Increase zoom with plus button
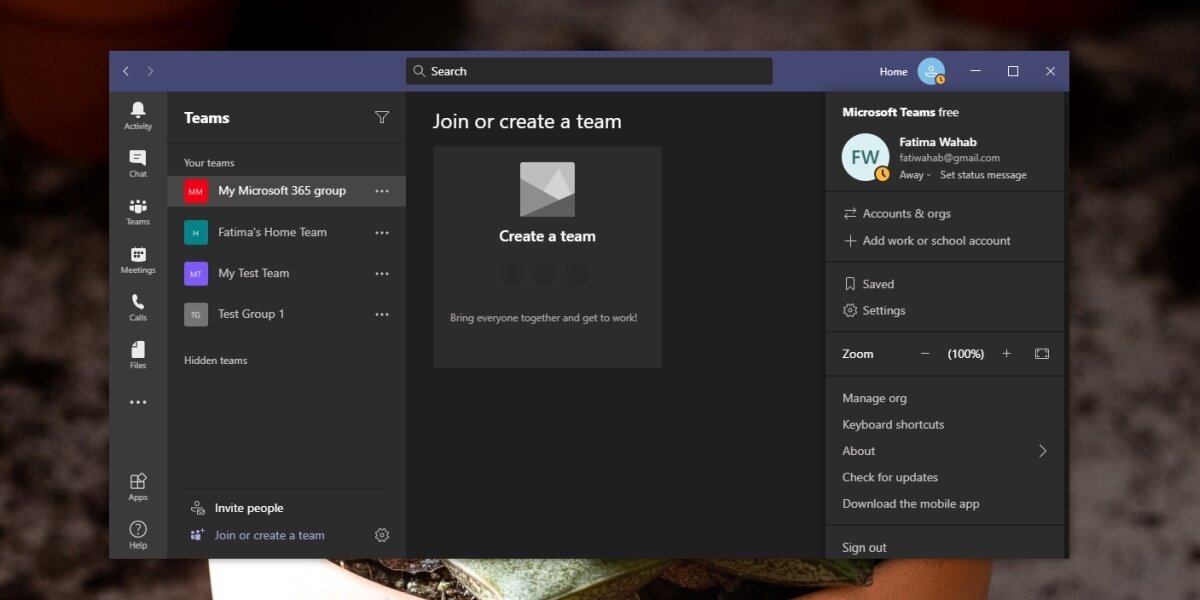Viewport: 1200px width, 600px height. [1007, 354]
